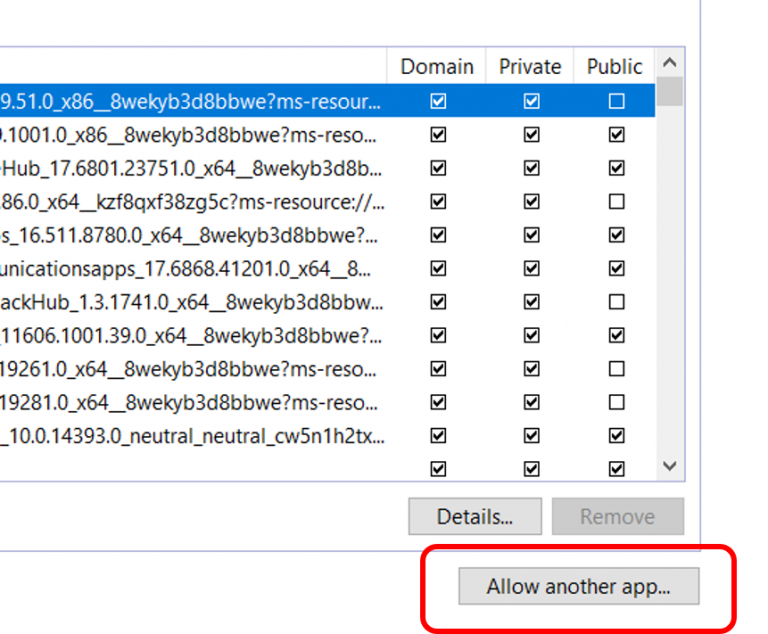The width and height of the screenshot is (768, 634).
Task: Uncheck Domain for the 11606.1001.39.0 entry
Action: click(x=437, y=335)
